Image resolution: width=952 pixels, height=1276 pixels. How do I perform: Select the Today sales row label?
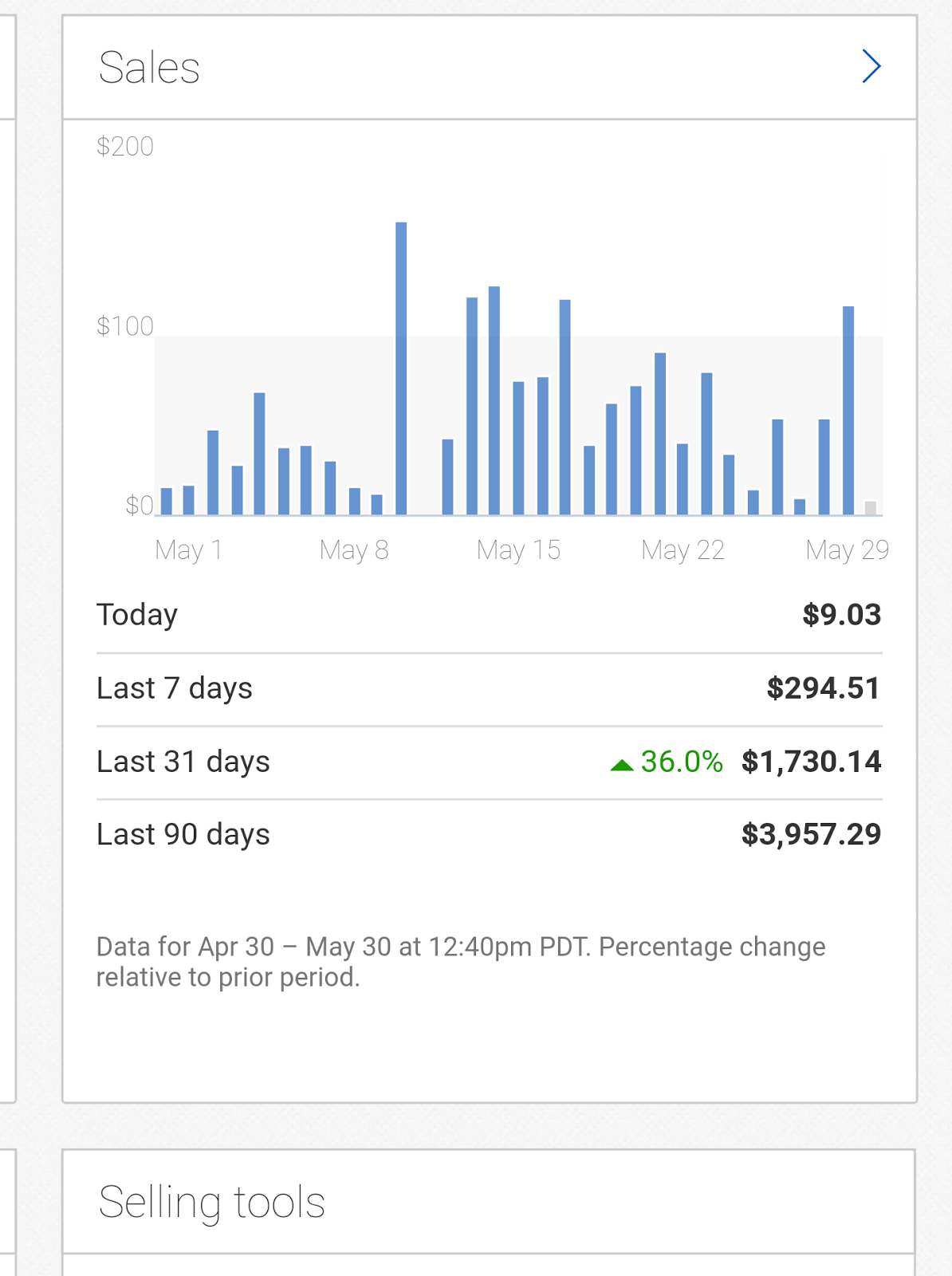[x=137, y=615]
